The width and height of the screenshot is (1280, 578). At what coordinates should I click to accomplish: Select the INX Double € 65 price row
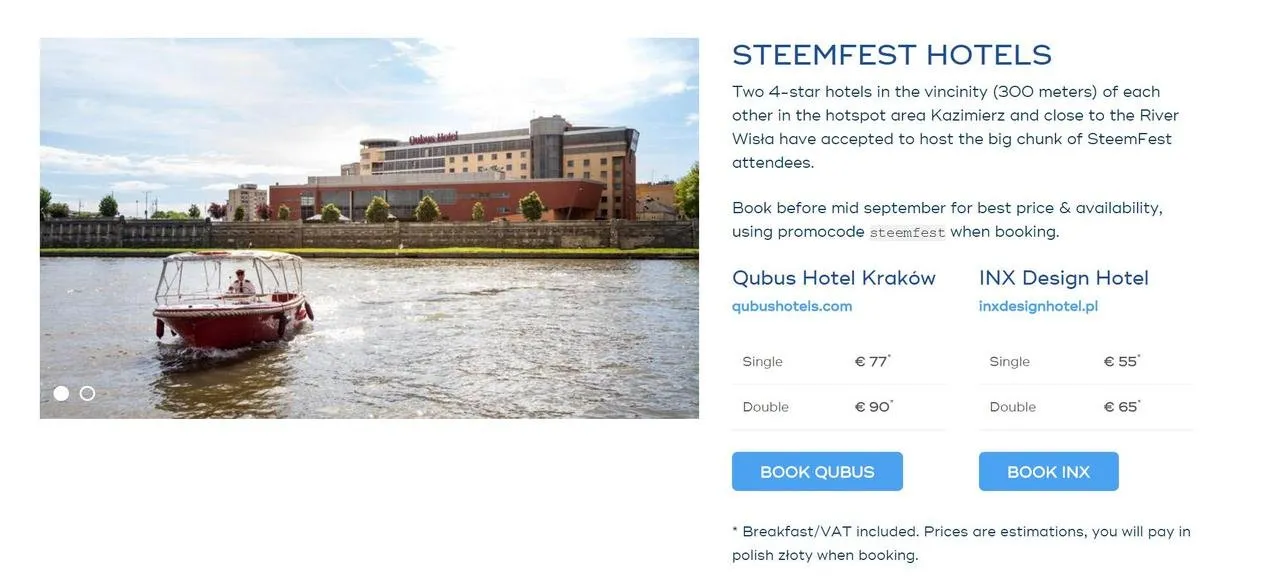pos(1085,407)
